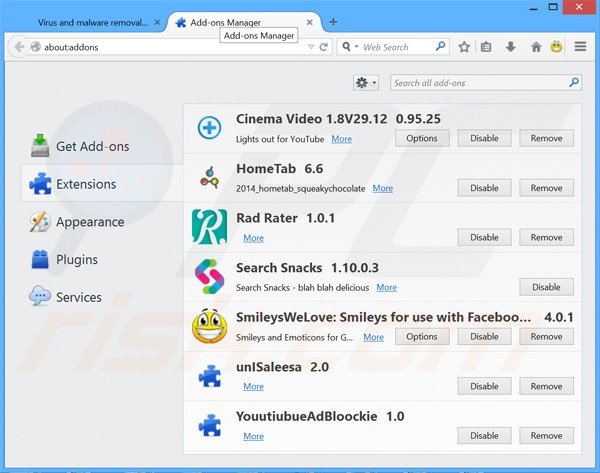
Task: Open the Appearance category
Action: click(102, 222)
